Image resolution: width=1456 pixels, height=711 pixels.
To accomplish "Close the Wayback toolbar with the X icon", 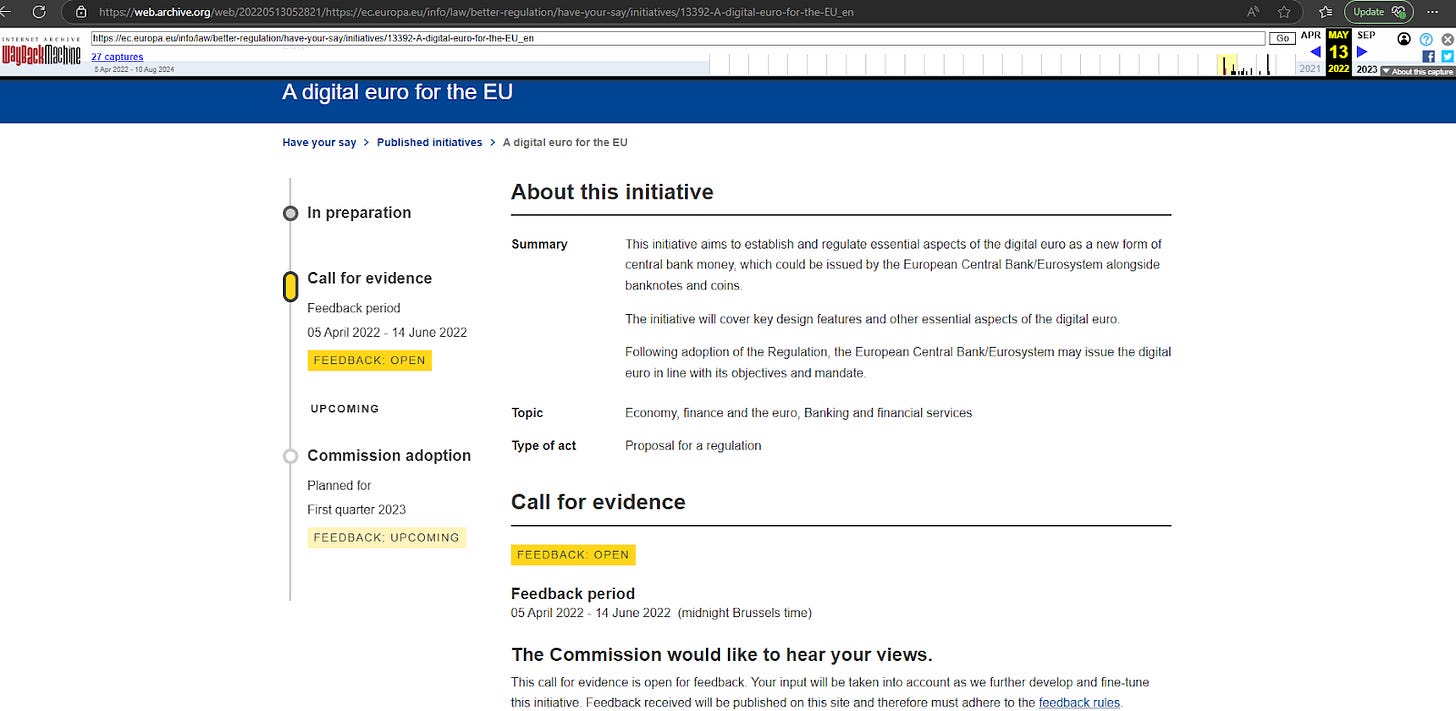I will click(x=1447, y=39).
